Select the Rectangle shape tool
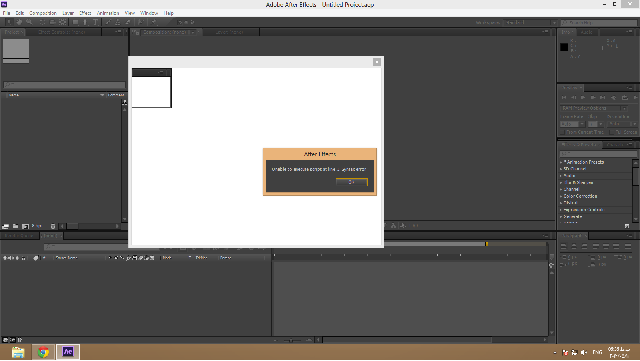This screenshot has height=361, width=640. [76, 22]
